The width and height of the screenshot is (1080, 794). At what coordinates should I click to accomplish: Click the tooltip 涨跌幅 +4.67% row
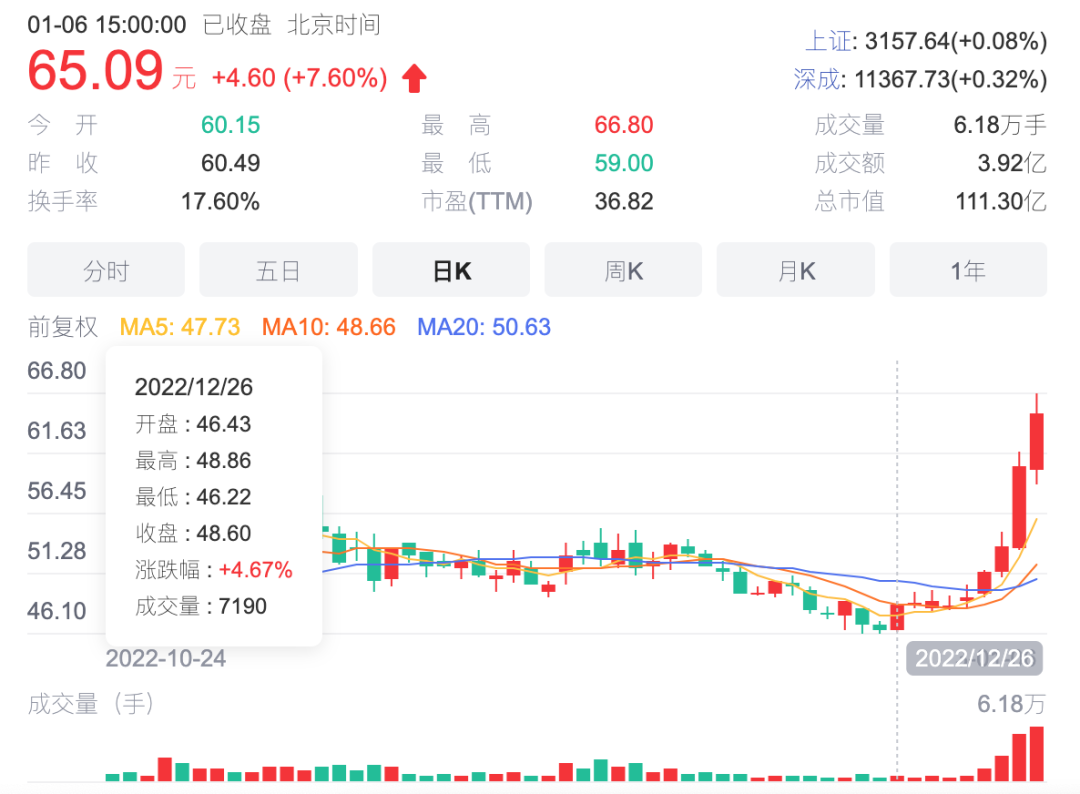(214, 570)
